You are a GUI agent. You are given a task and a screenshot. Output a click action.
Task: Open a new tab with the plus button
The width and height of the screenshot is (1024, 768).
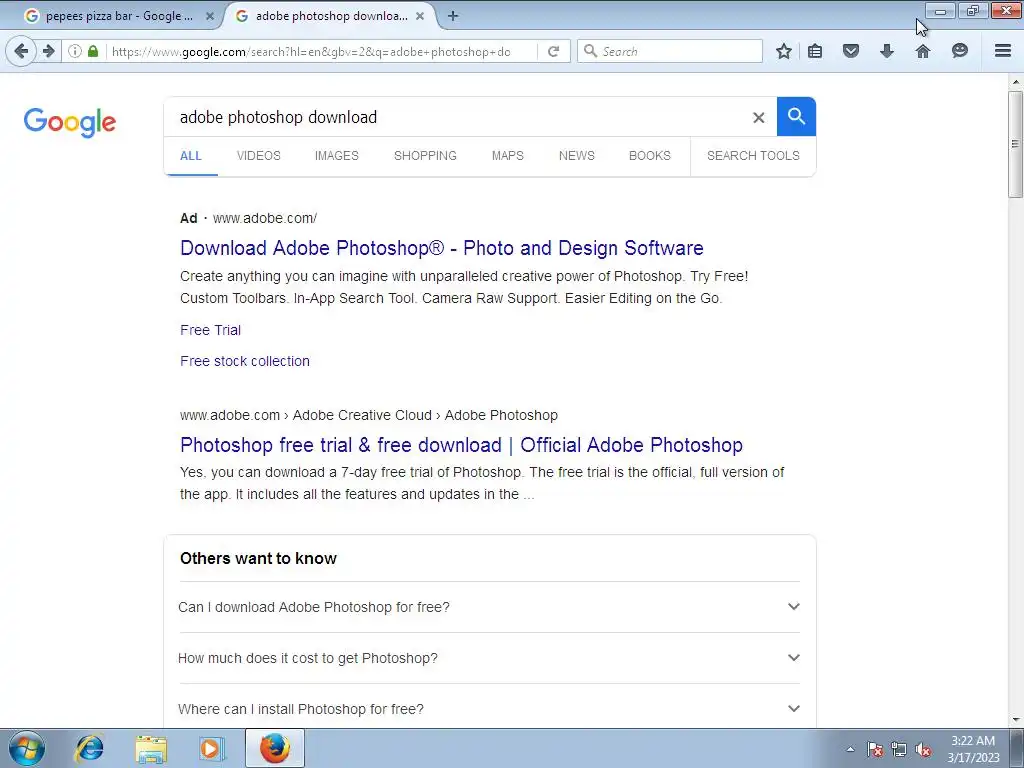453,16
